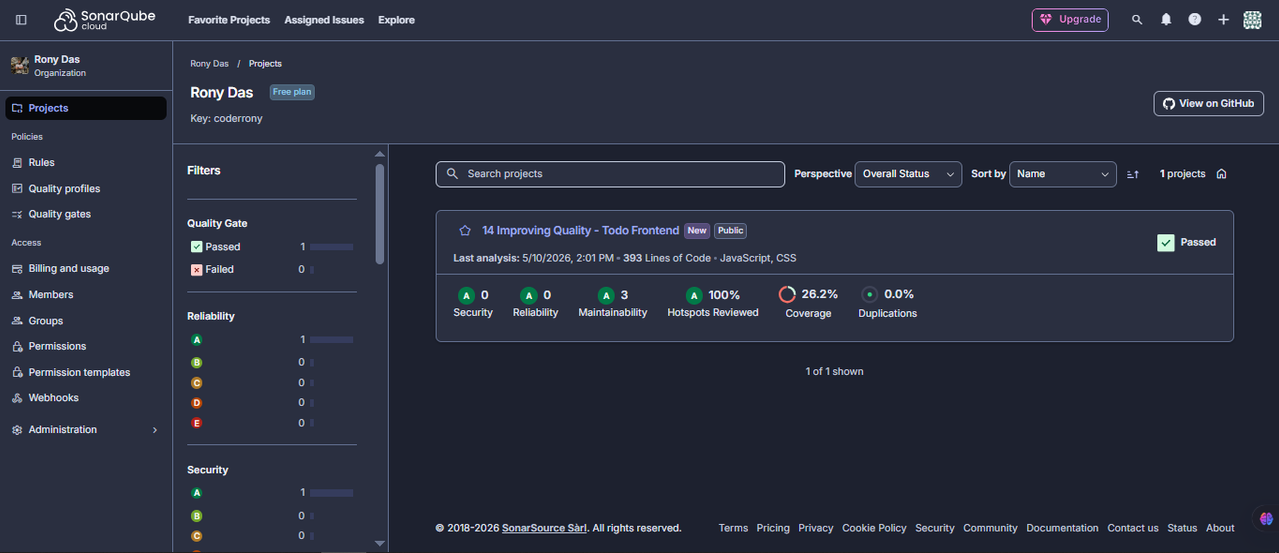Toggle the sidebar collapse icon
The image size is (1279, 553).
(21, 20)
